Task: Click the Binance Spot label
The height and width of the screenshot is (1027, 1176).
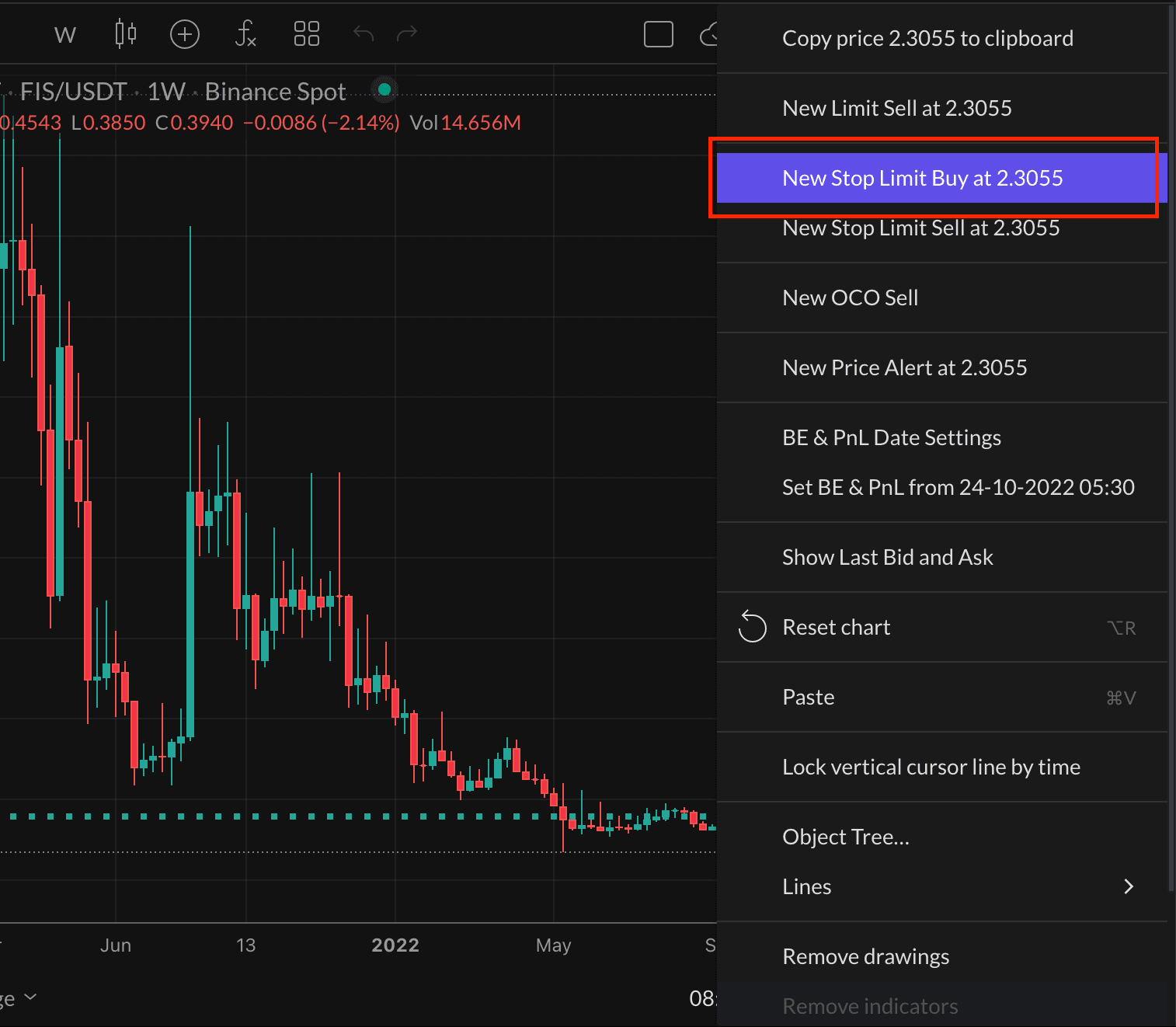Action: 275,92
